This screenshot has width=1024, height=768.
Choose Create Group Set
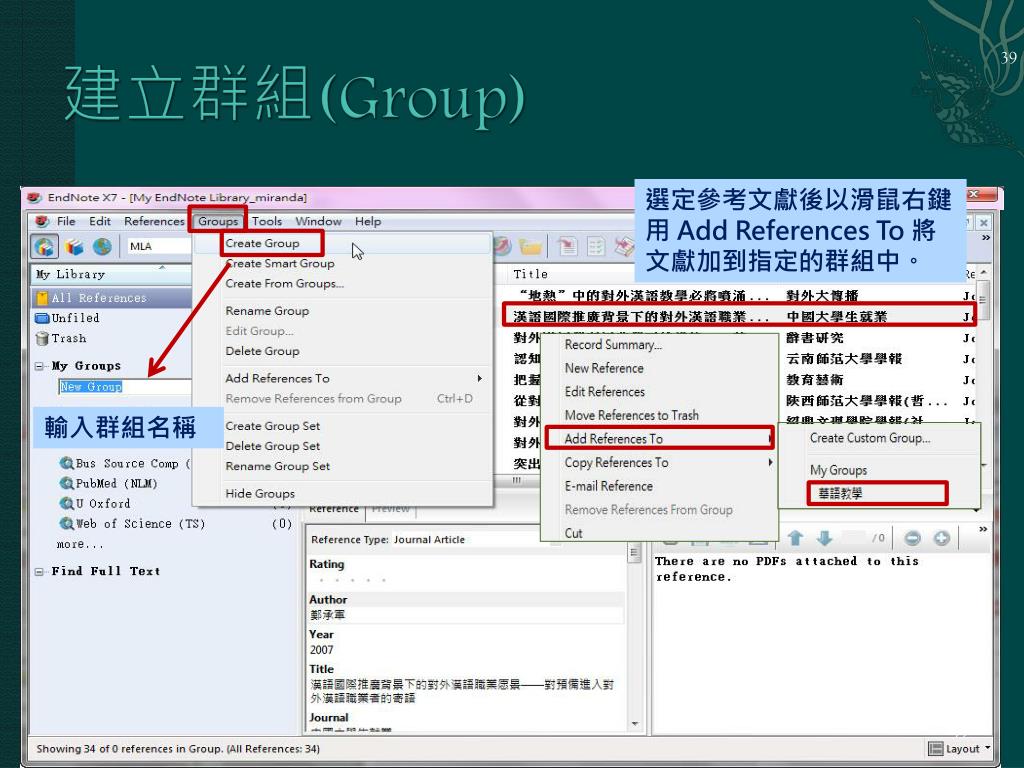coord(272,426)
